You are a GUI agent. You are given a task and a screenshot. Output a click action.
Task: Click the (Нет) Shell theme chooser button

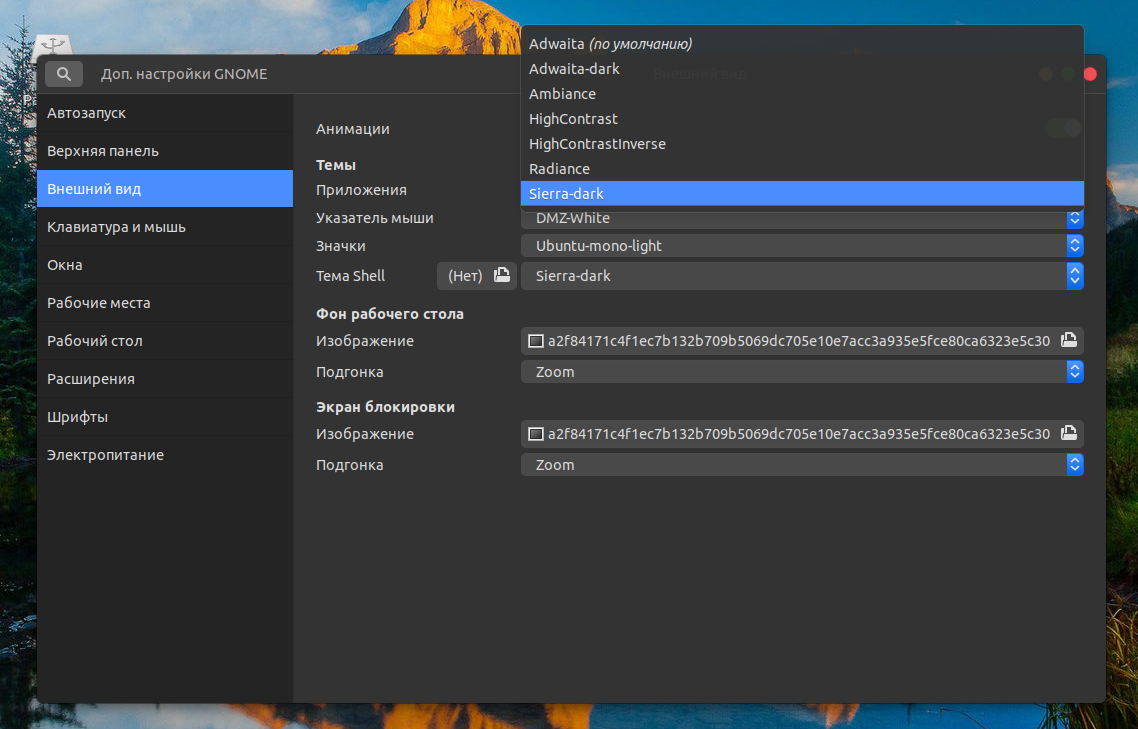click(477, 276)
